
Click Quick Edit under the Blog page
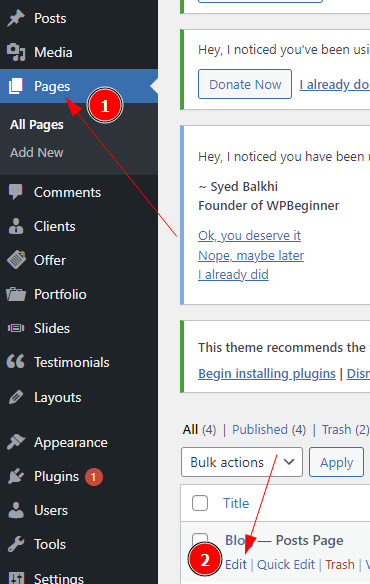click(286, 565)
